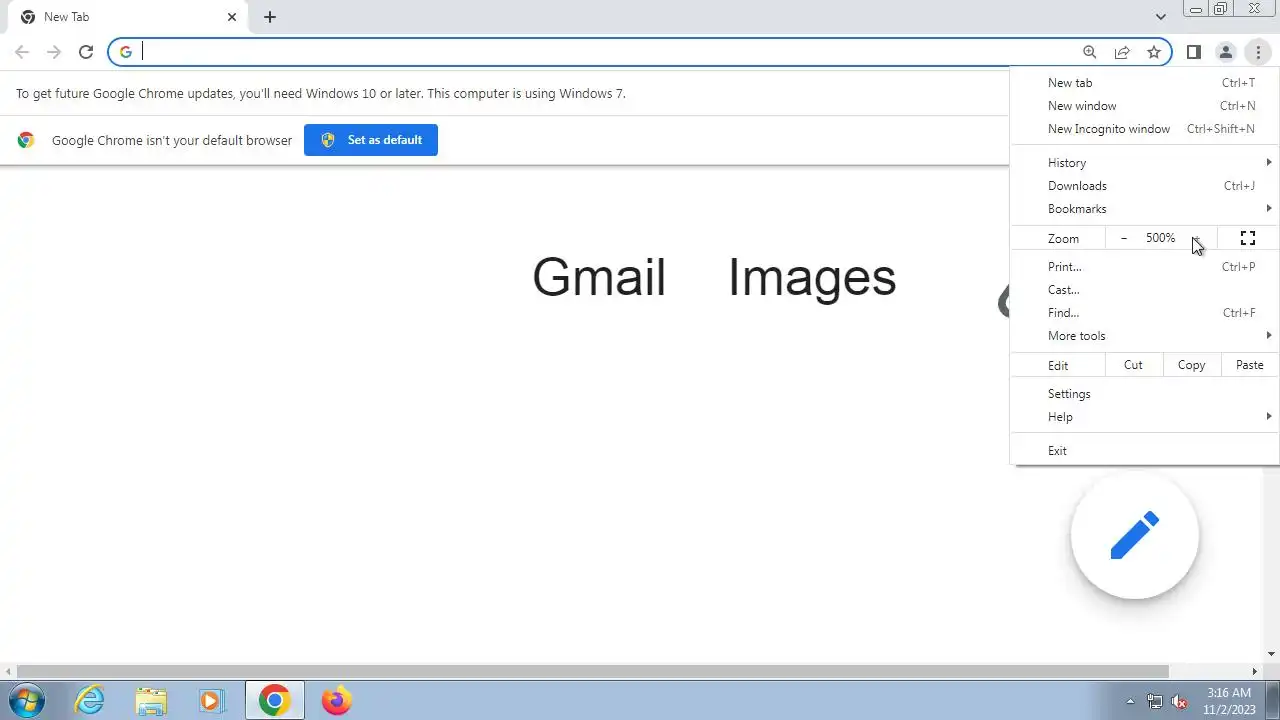This screenshot has height=720, width=1280.
Task: Choose Exit from the Chrome menu
Action: [1145, 451]
